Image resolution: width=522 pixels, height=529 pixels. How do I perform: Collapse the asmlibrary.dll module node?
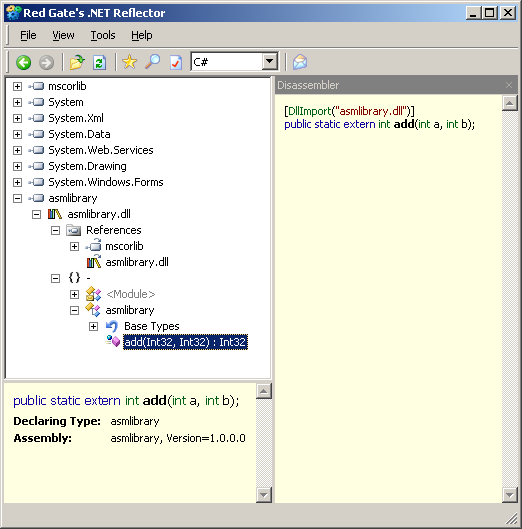point(36,214)
